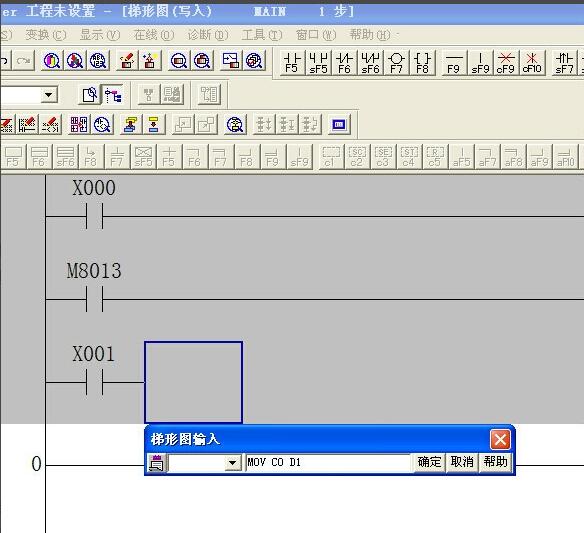This screenshot has width=584, height=533.
Task: Insert output coil F7
Action: coord(396,63)
